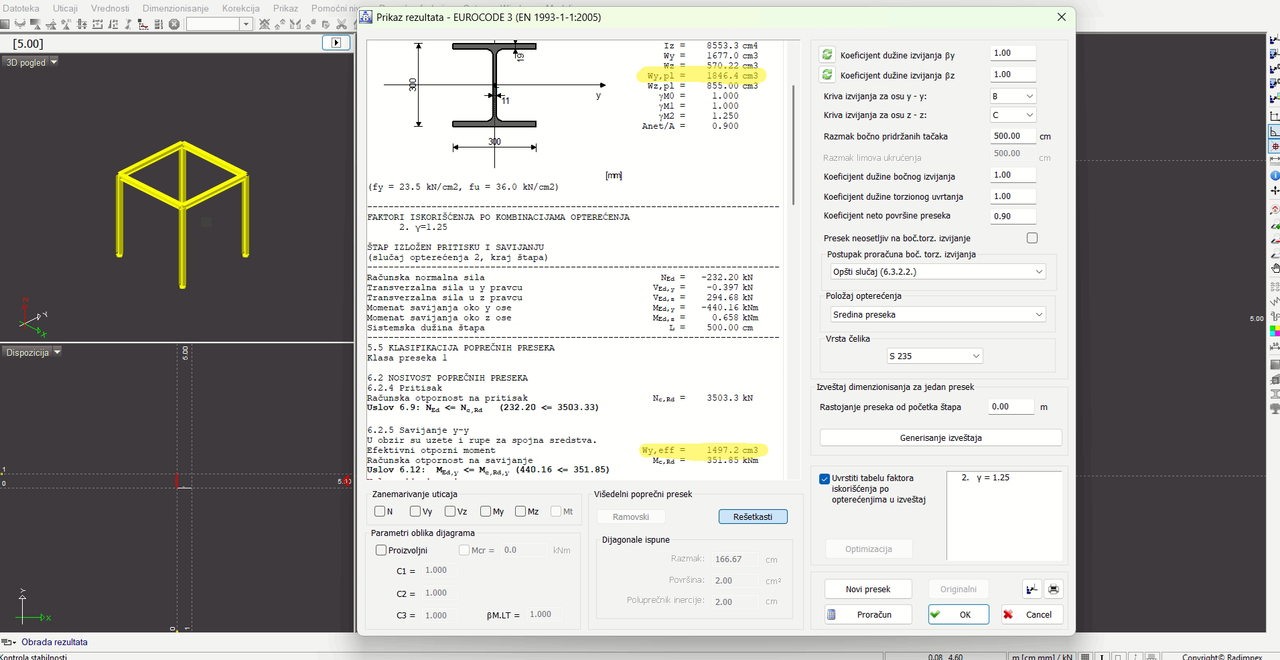The width and height of the screenshot is (1280, 660).
Task: Click the dimension line icon in the right toolbar
Action: pos(1274,346)
